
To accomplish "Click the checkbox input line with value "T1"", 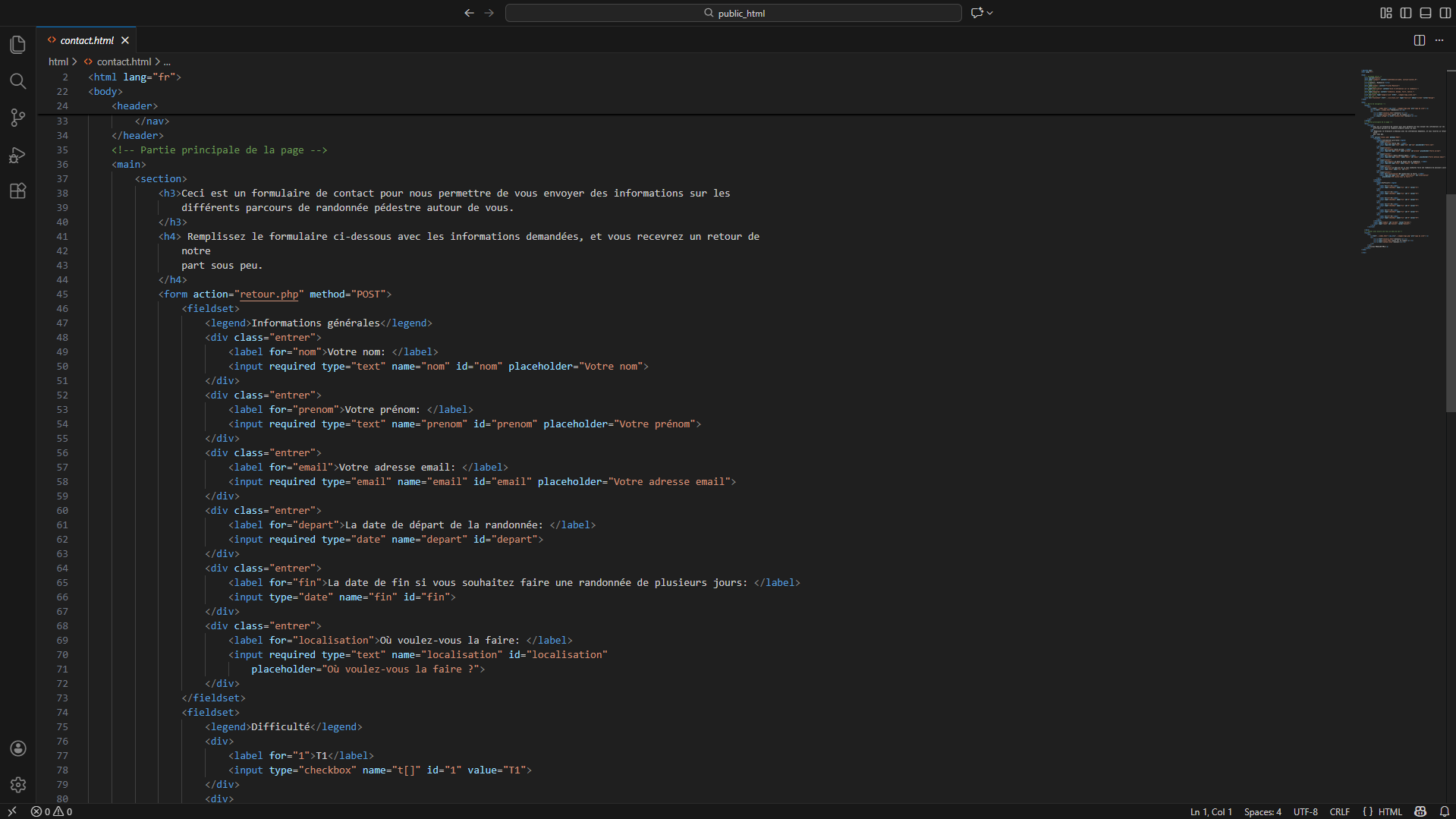I will 380,770.
